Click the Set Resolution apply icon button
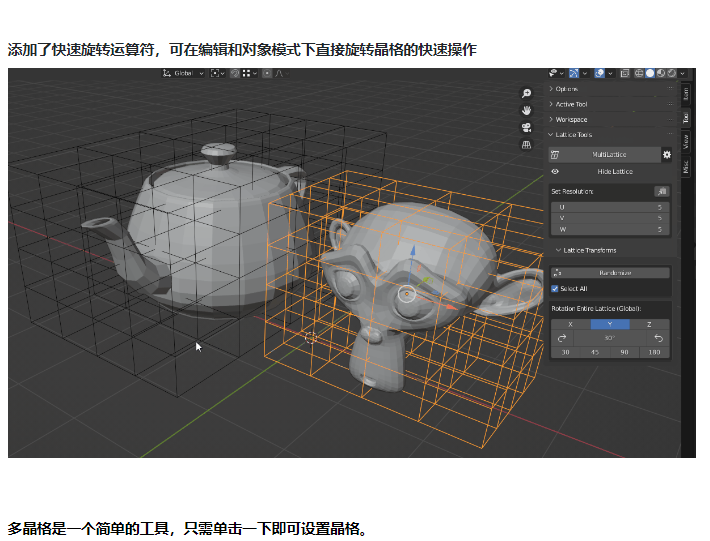This screenshot has height=541, width=710. 662,192
